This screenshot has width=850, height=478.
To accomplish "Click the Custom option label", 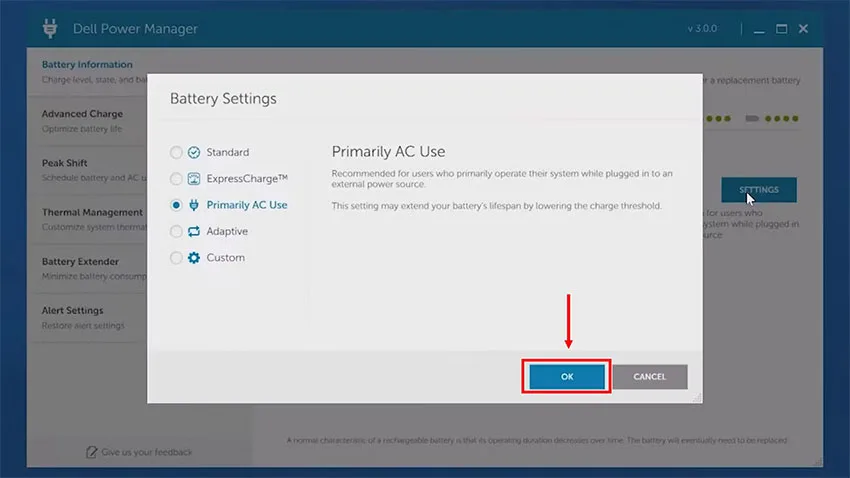I will [226, 257].
